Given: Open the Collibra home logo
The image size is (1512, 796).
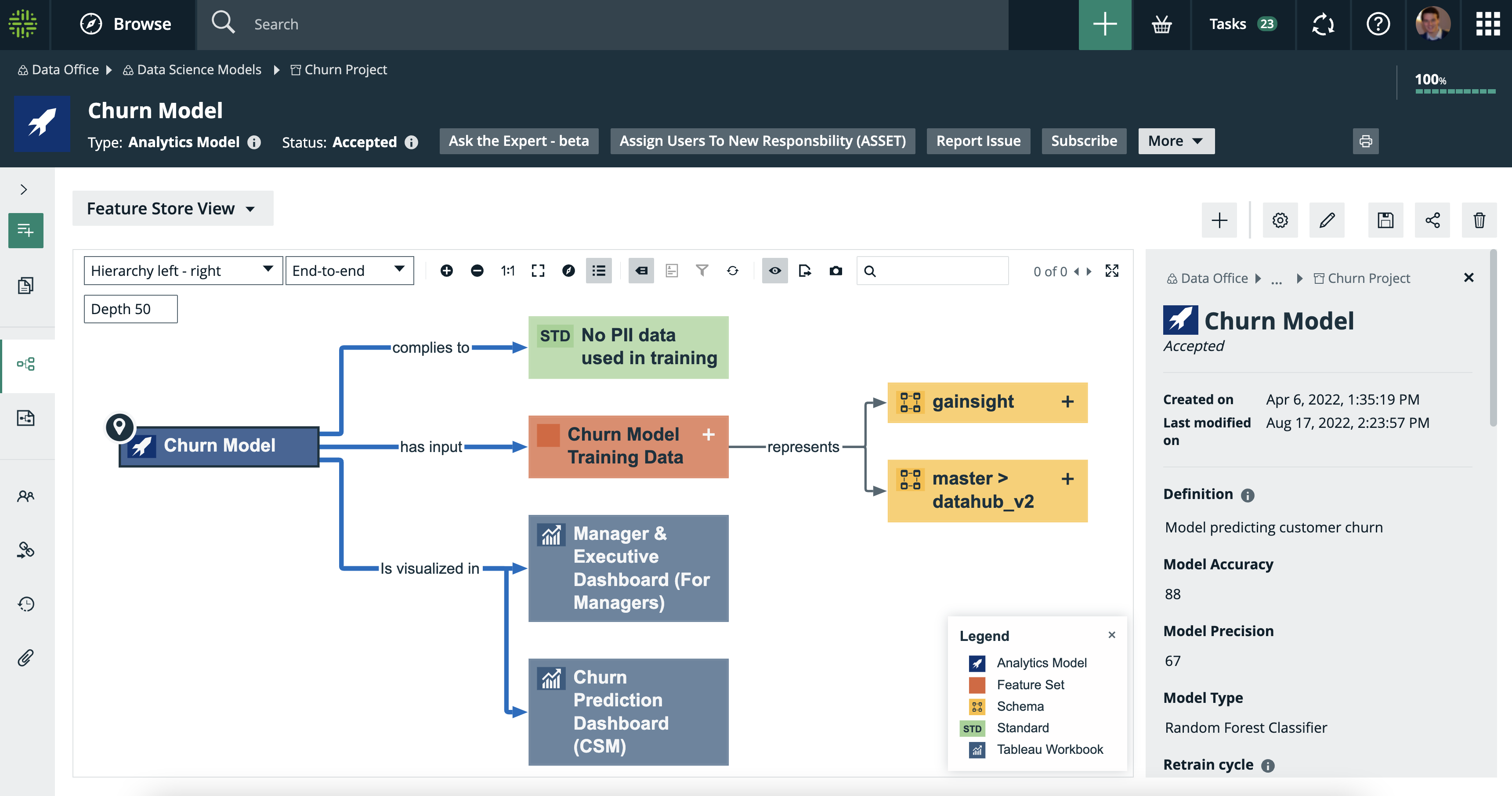Looking at the screenshot, I should coord(23,24).
